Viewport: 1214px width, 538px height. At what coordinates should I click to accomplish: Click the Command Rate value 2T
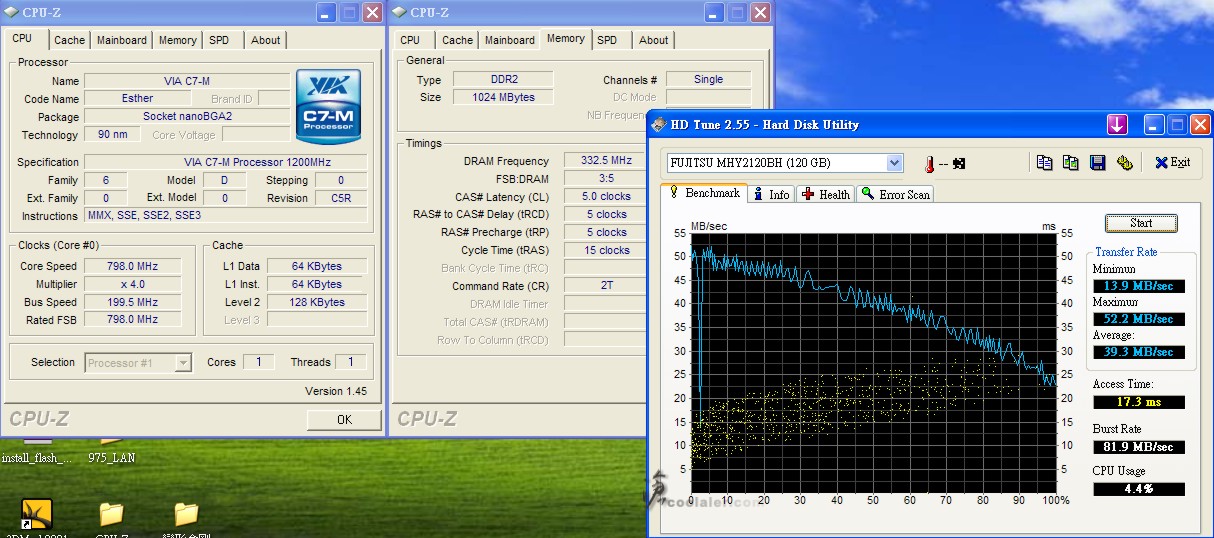[606, 286]
